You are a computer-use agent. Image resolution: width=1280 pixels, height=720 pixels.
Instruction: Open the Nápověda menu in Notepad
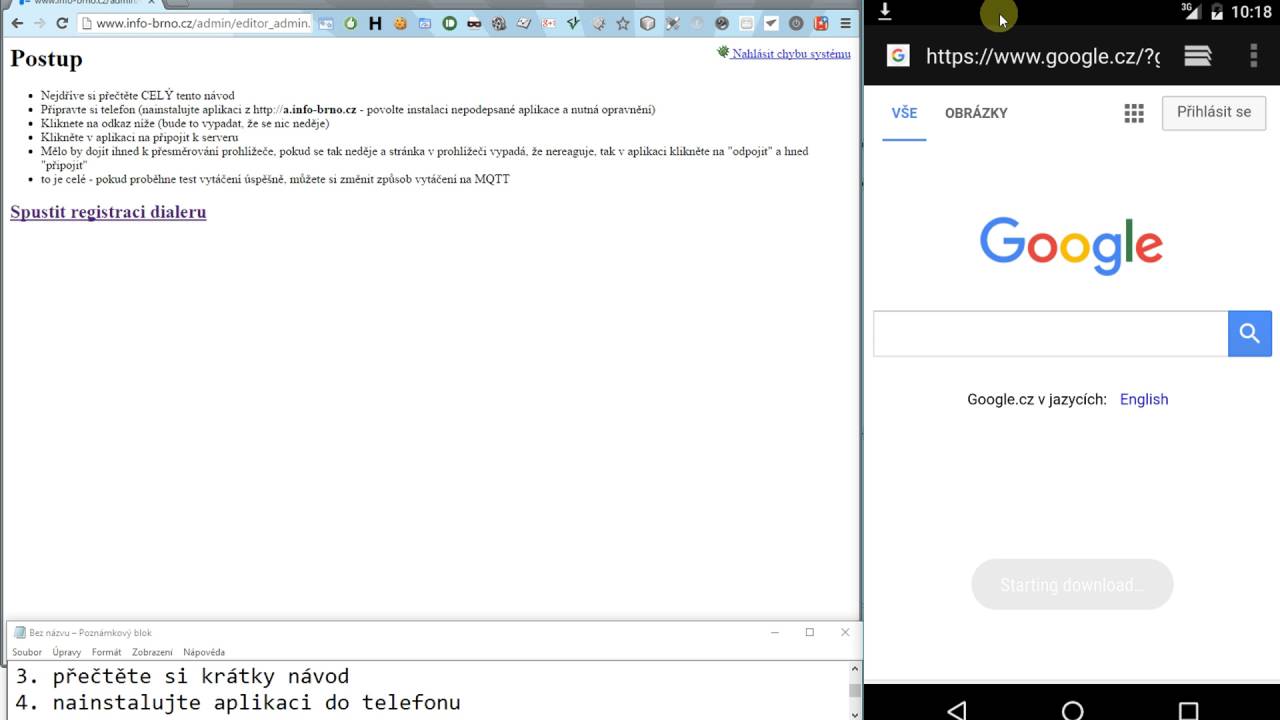pyautogui.click(x=204, y=652)
